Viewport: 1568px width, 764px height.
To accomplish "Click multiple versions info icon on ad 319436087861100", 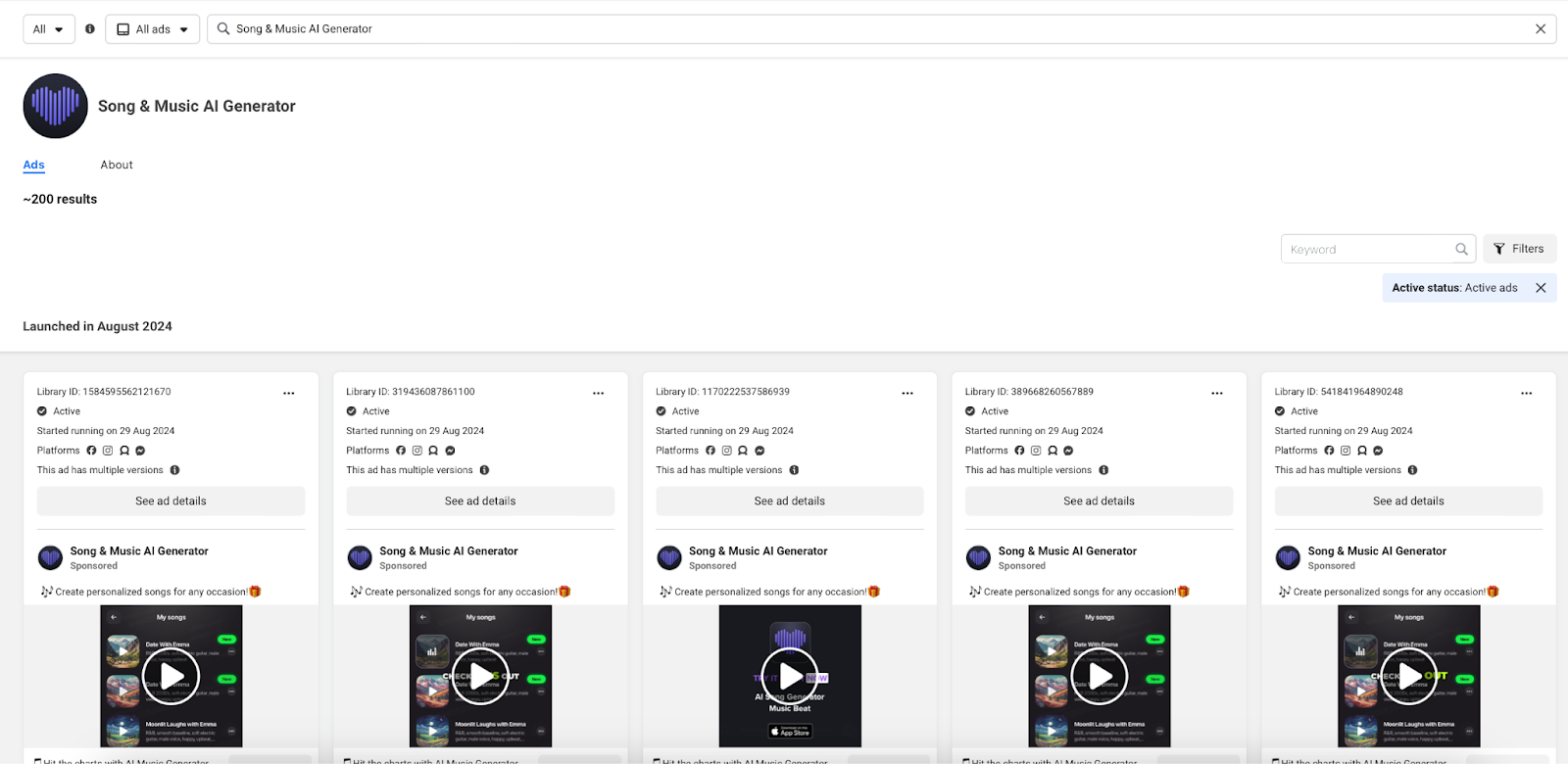I will pyautogui.click(x=484, y=470).
